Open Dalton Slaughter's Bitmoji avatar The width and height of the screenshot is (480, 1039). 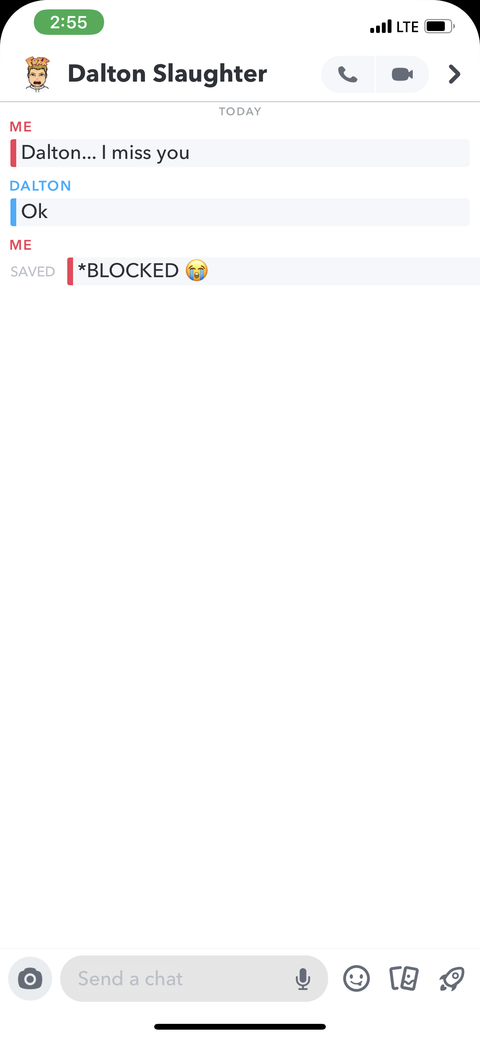(x=37, y=74)
